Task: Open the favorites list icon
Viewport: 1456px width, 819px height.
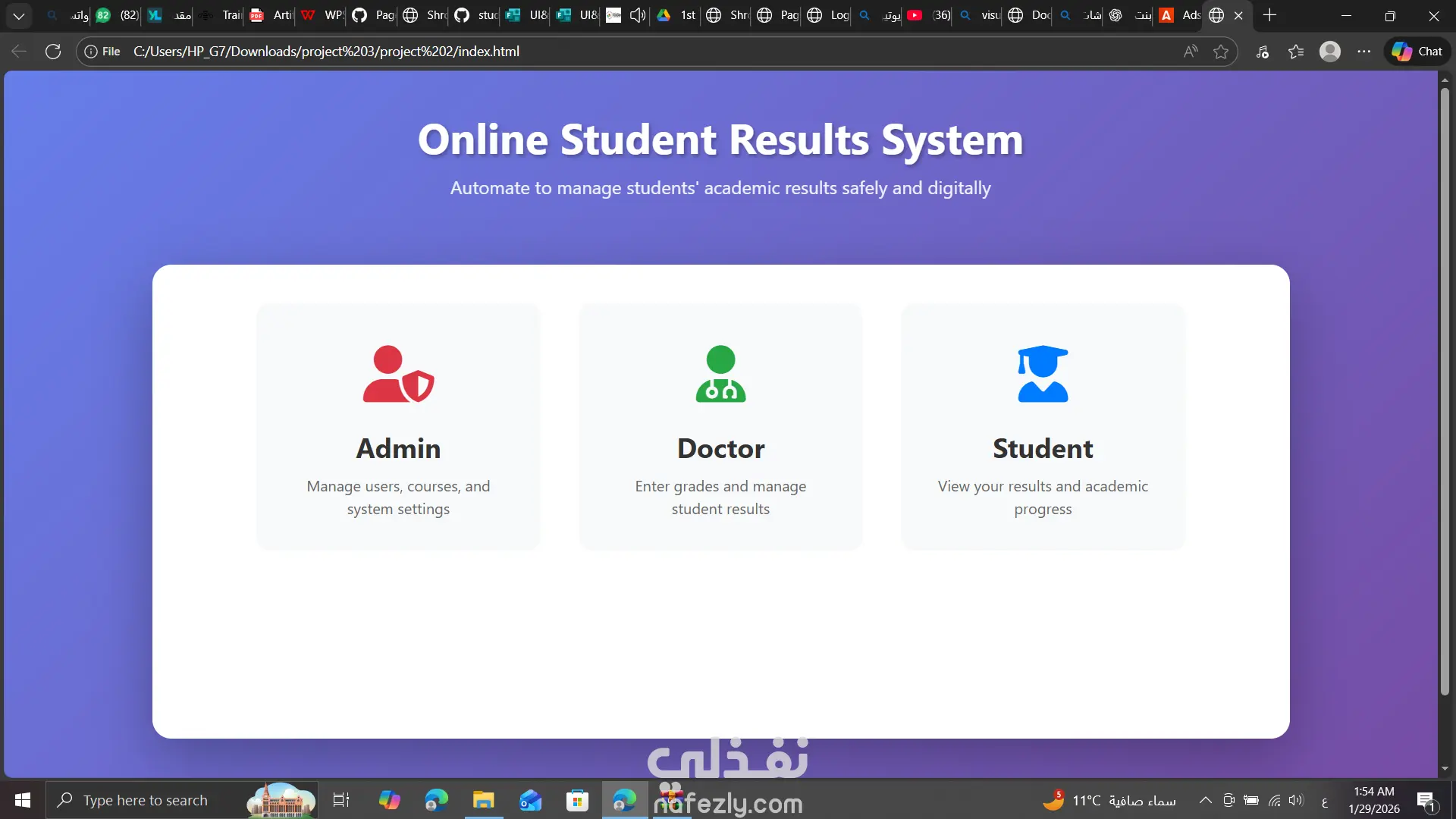Action: pyautogui.click(x=1296, y=52)
